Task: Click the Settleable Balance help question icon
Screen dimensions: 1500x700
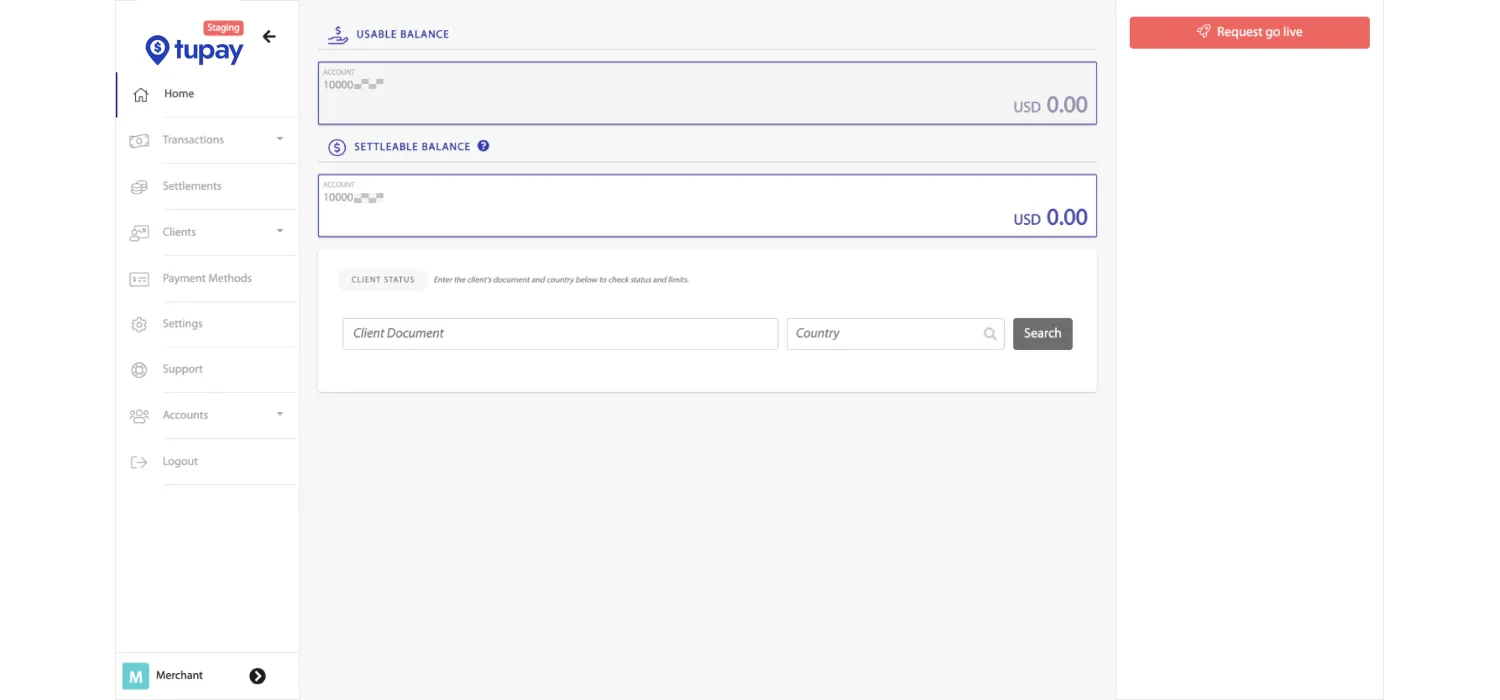Action: 483,146
